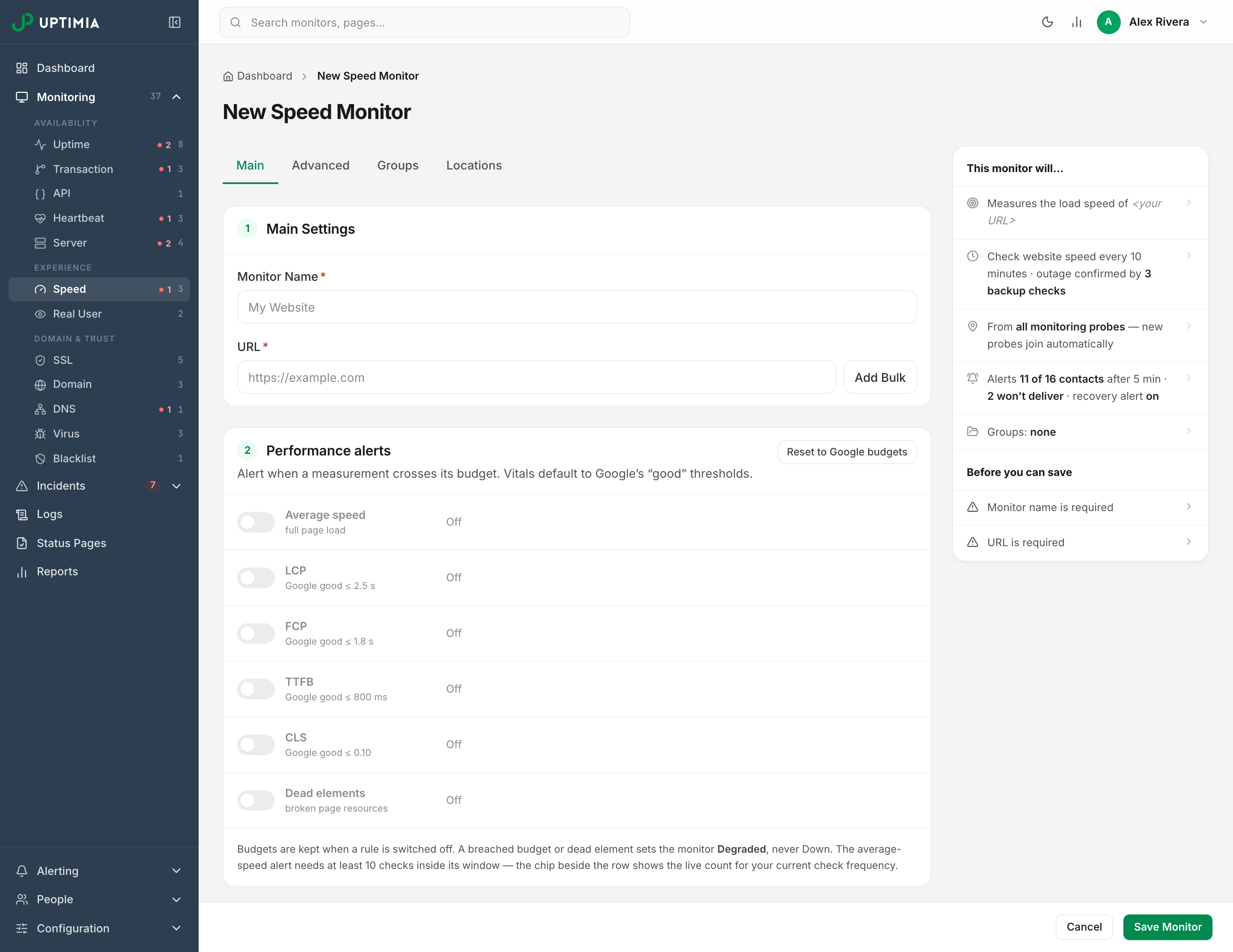This screenshot has height=952, width=1233.
Task: Go to Reports
Action: click(x=99, y=571)
